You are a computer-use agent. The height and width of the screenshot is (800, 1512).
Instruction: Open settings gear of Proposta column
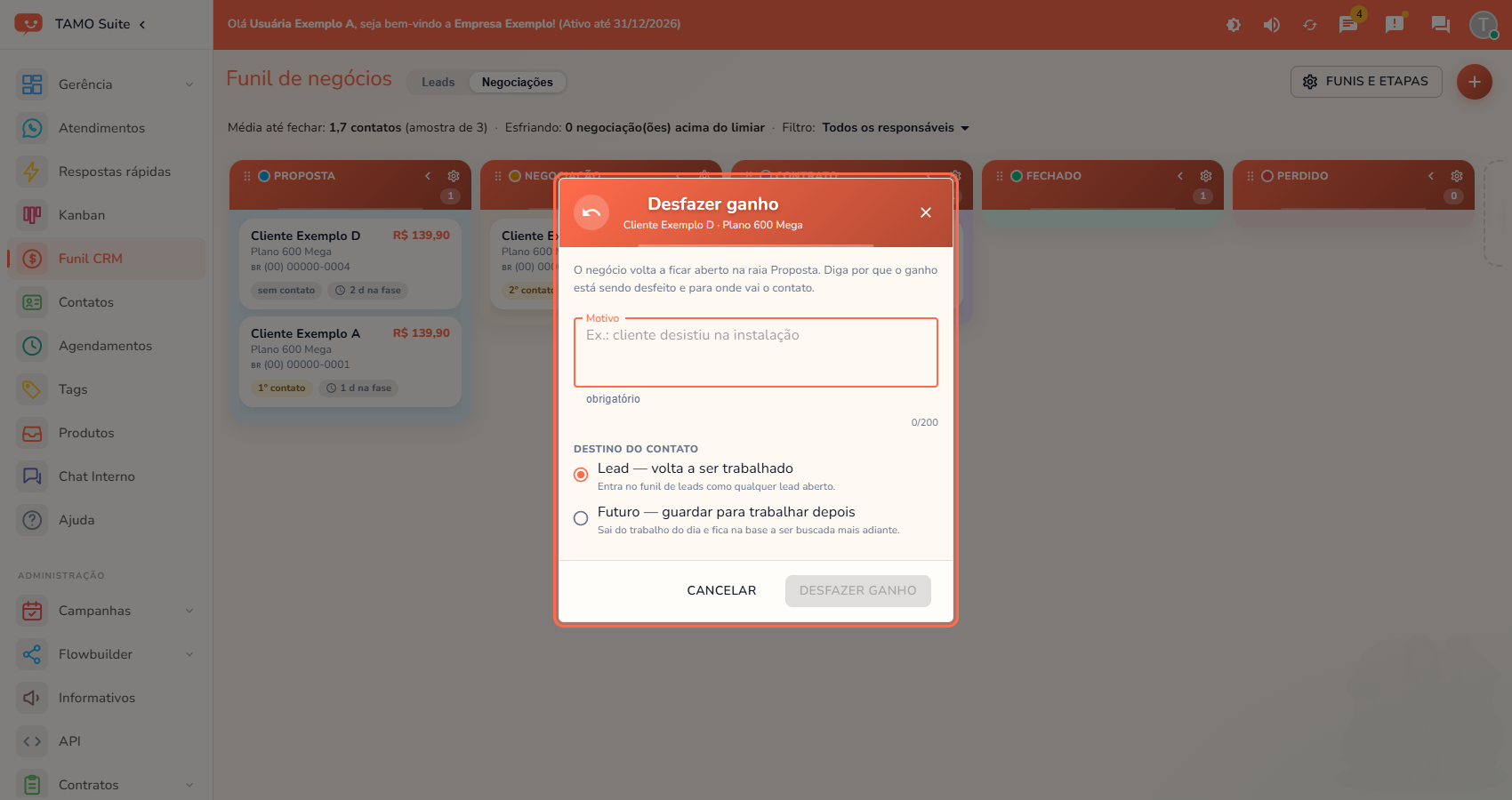[454, 176]
